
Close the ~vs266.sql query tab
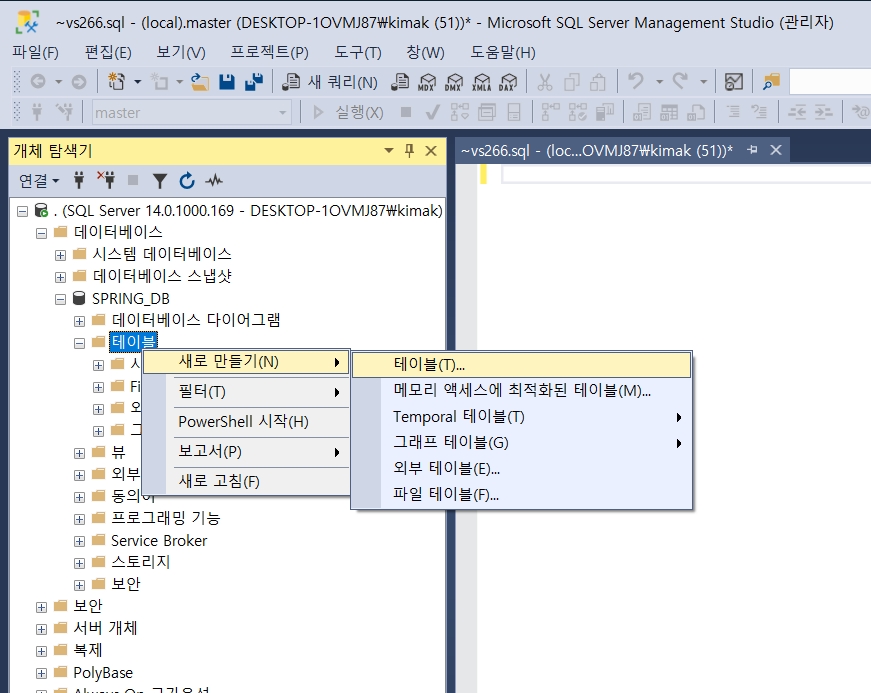click(x=776, y=150)
